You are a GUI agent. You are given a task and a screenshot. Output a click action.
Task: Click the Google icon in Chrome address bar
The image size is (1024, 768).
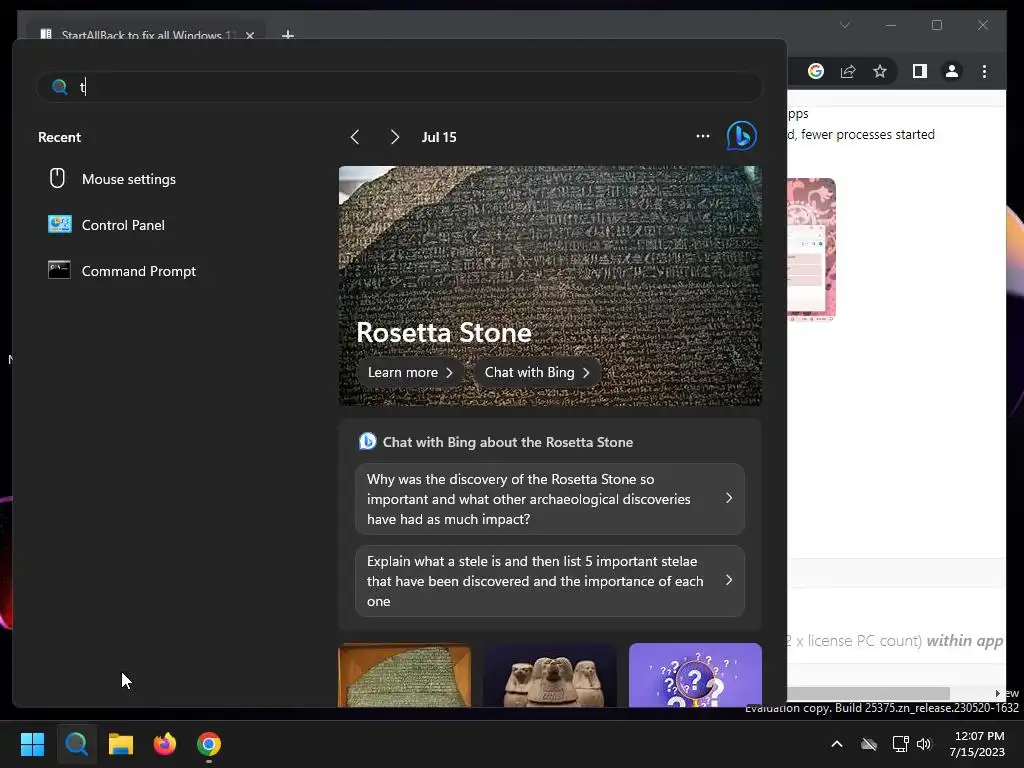click(x=816, y=71)
